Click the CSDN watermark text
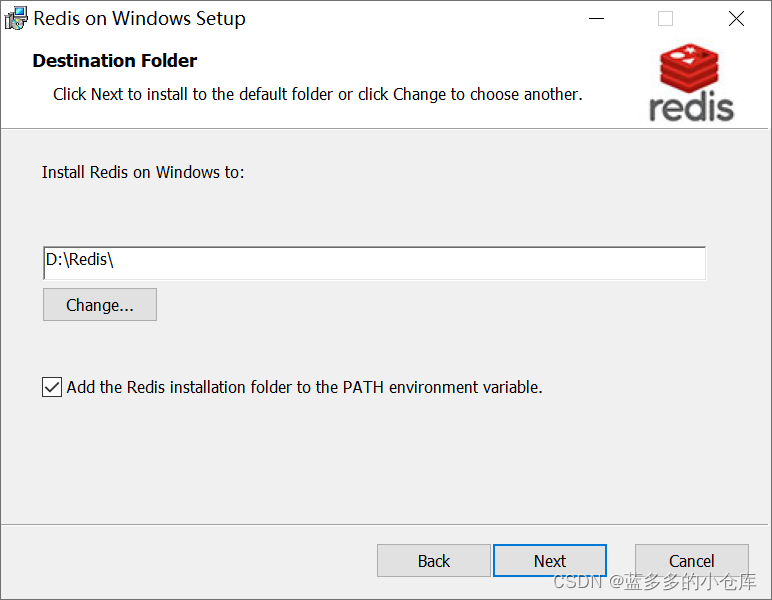The width and height of the screenshot is (772, 600). point(577,582)
